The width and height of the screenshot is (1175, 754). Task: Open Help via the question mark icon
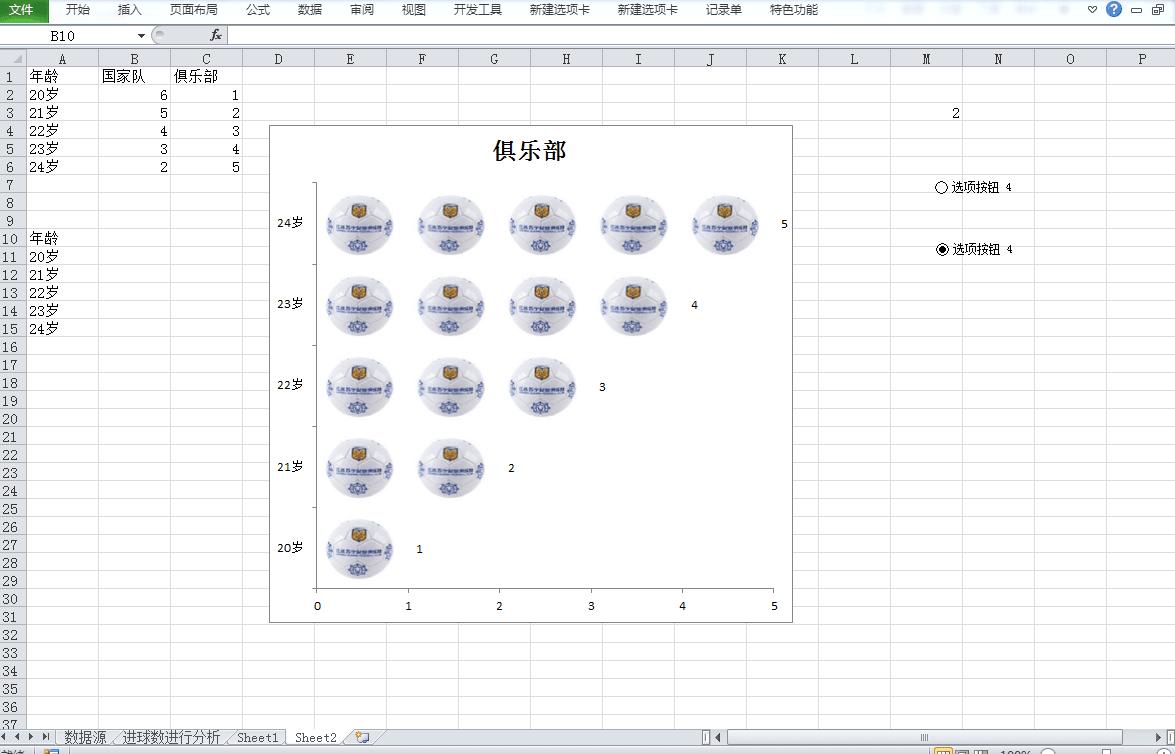point(1112,10)
